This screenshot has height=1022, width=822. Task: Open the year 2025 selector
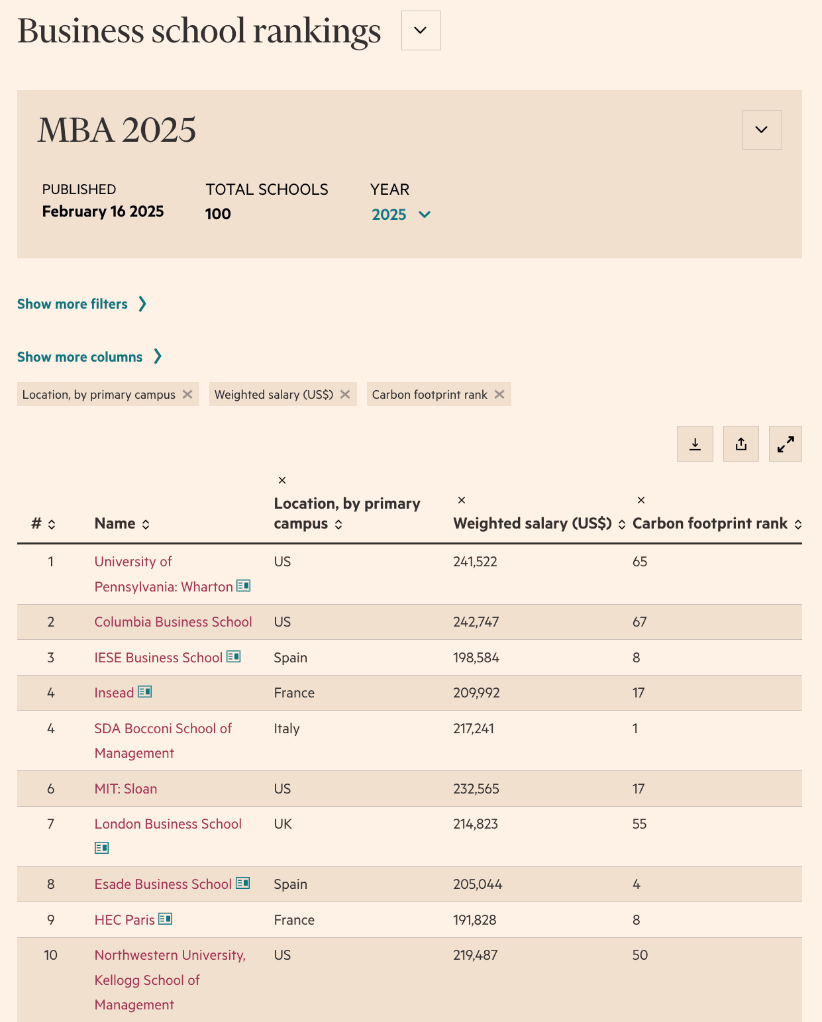pyautogui.click(x=401, y=214)
